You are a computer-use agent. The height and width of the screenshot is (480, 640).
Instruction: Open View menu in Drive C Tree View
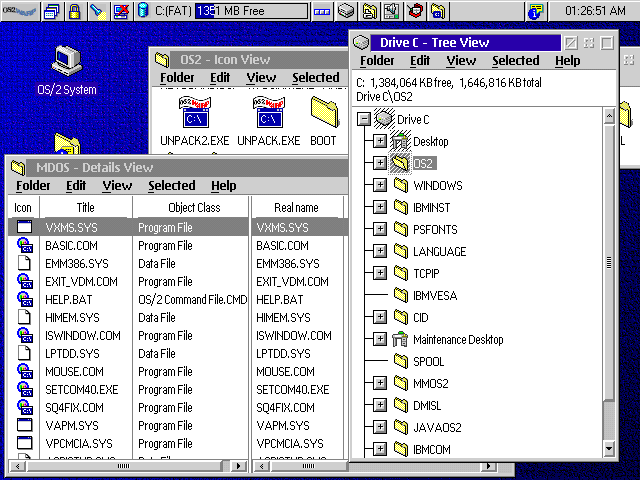click(461, 61)
